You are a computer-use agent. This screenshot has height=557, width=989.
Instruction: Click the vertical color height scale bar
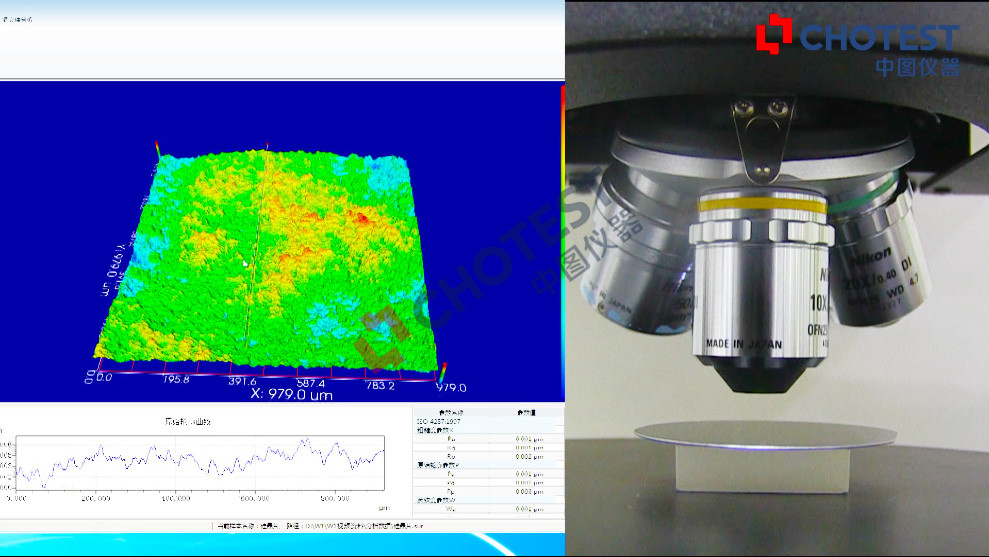(561, 240)
